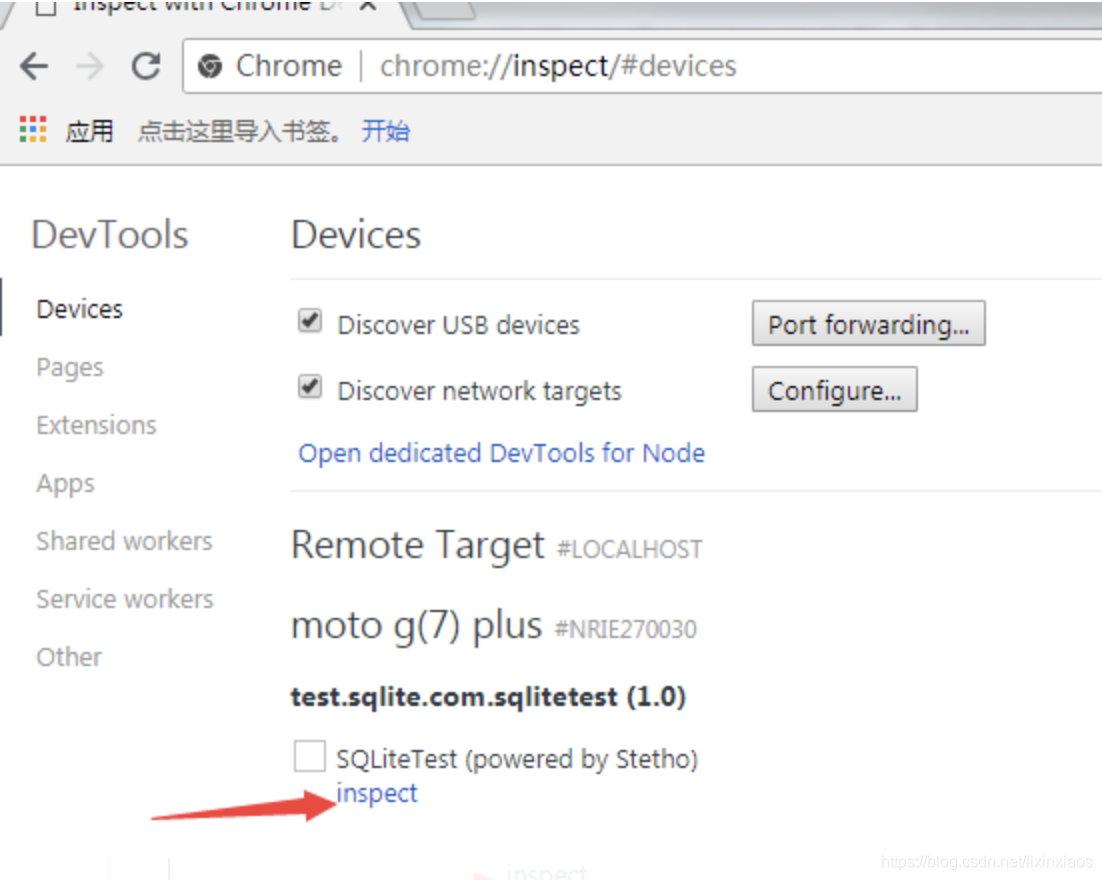Open a new tab next to the Inspect with Chrome tab
This screenshot has width=1102, height=880.
(441, 10)
